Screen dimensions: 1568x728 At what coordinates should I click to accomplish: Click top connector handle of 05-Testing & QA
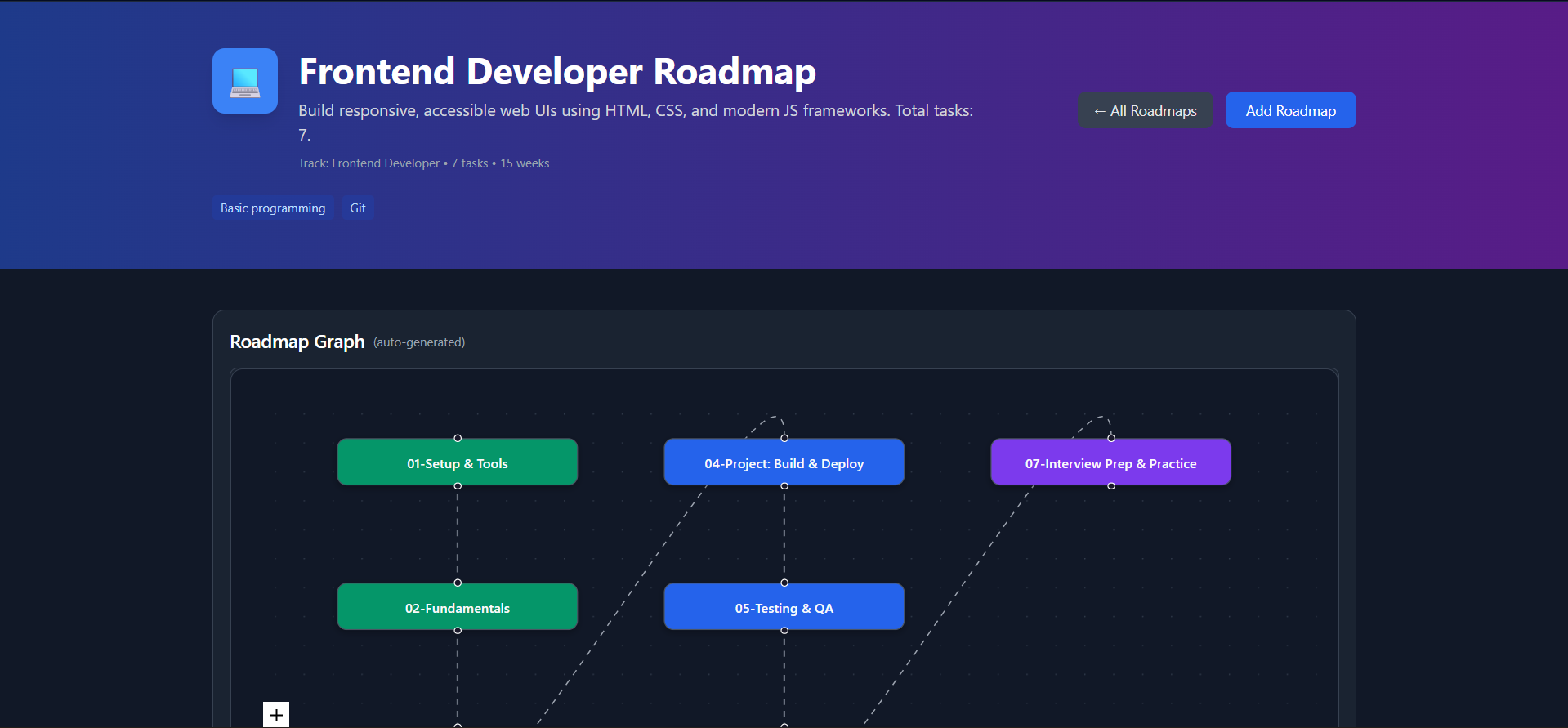784,583
